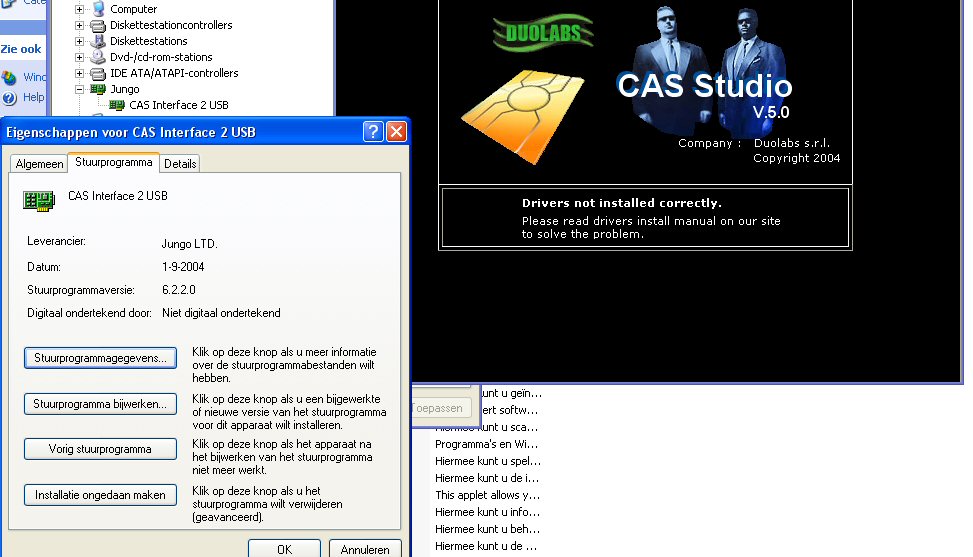Switch to the Stuurprogramma tab
Viewport: 973px width, 557px height.
pos(114,162)
